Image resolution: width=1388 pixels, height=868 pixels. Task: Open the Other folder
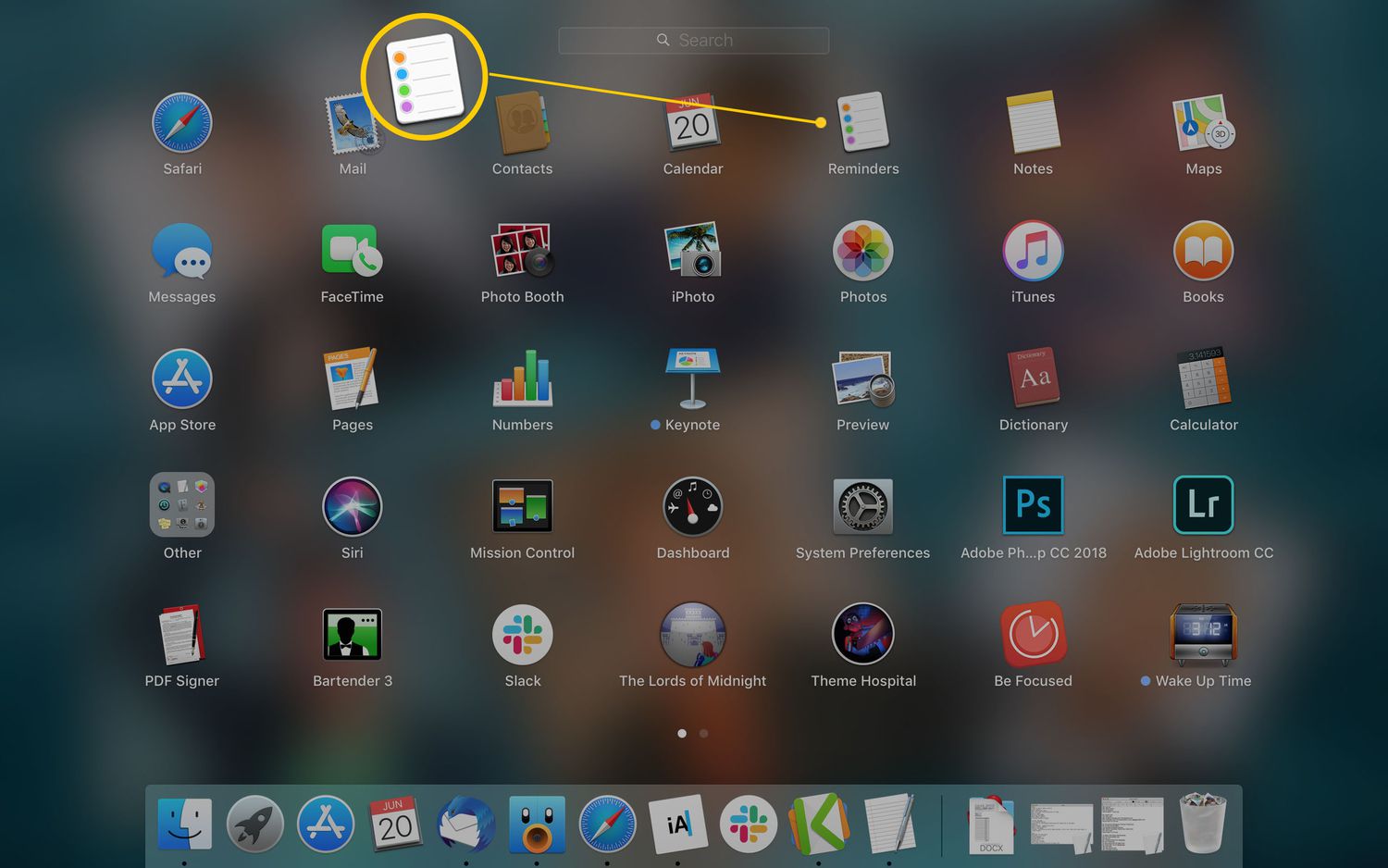182,505
